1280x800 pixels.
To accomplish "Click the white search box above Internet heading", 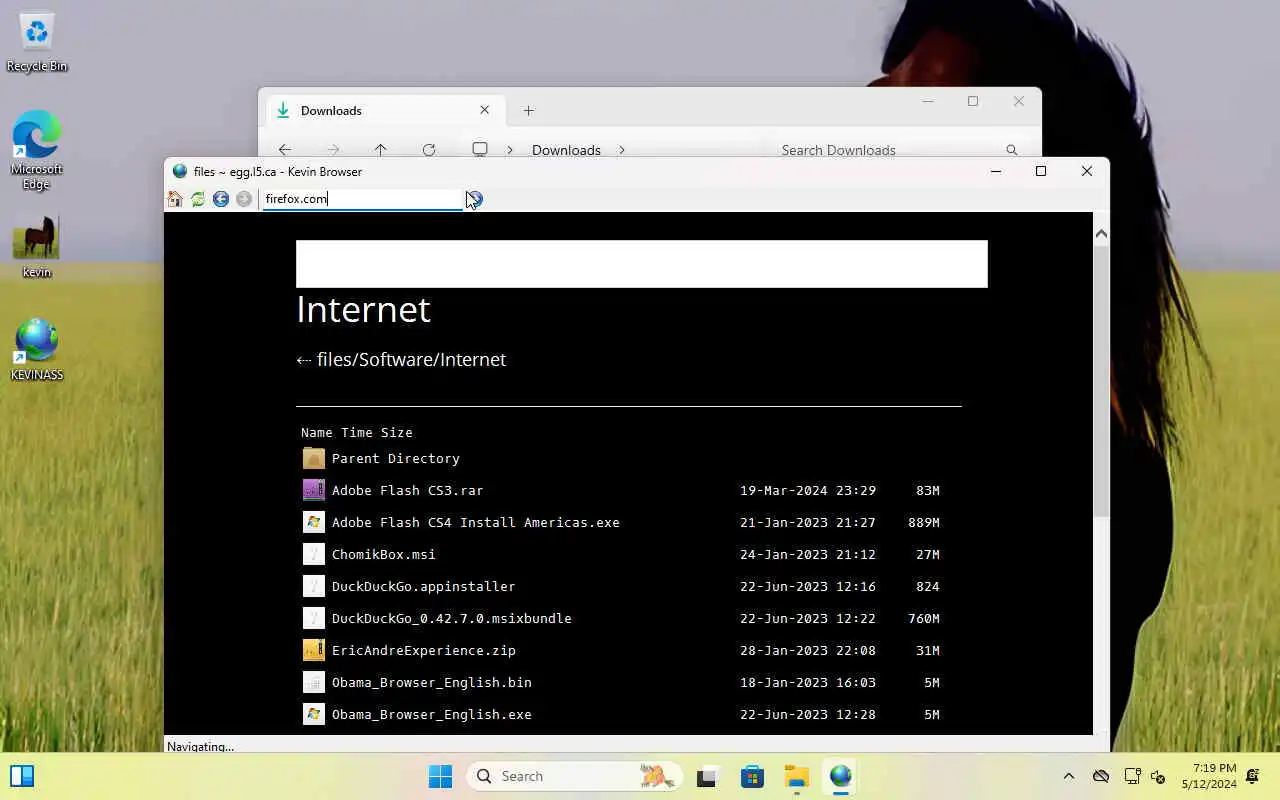I will click(641, 264).
